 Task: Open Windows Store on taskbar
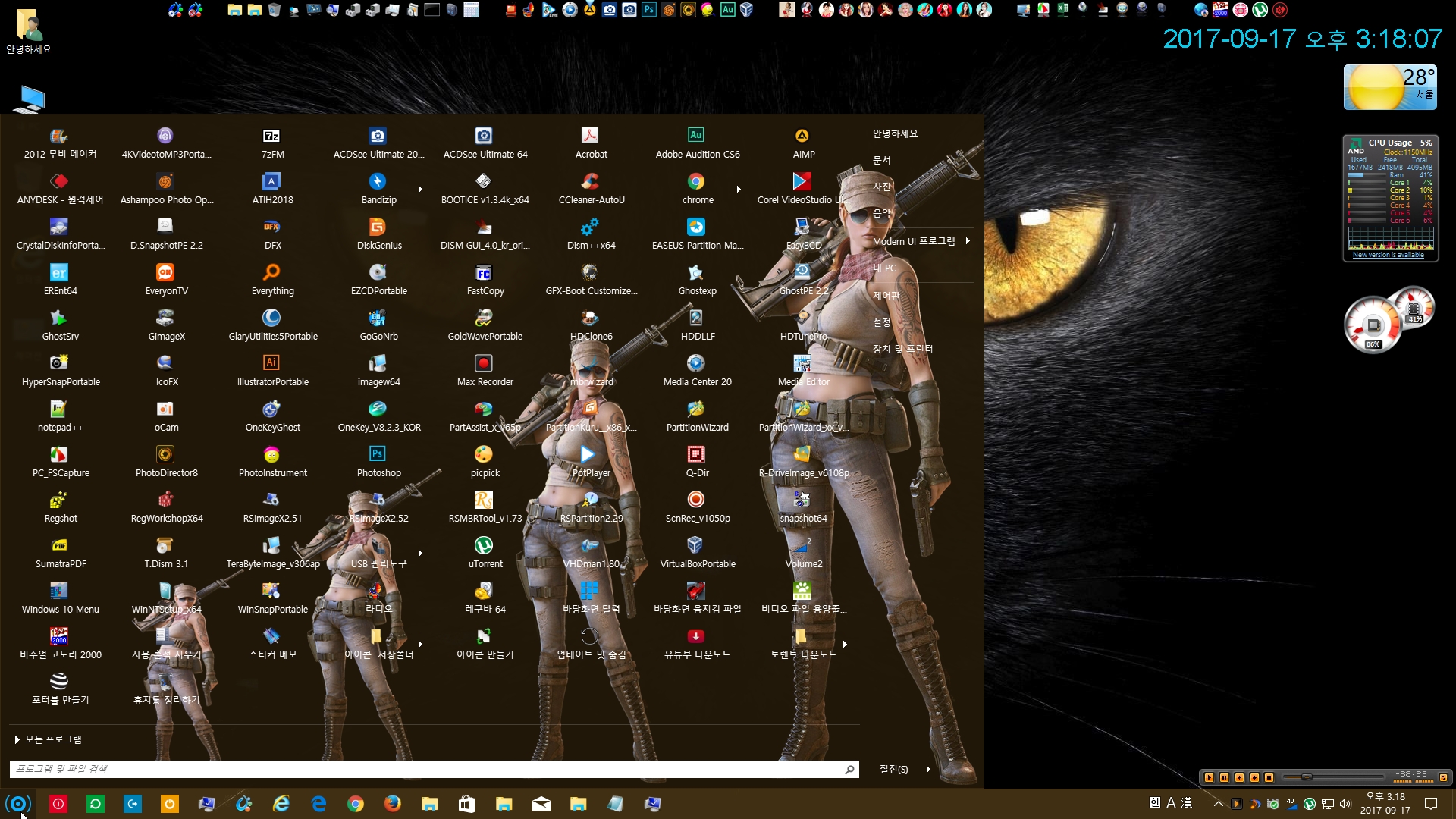[x=466, y=804]
